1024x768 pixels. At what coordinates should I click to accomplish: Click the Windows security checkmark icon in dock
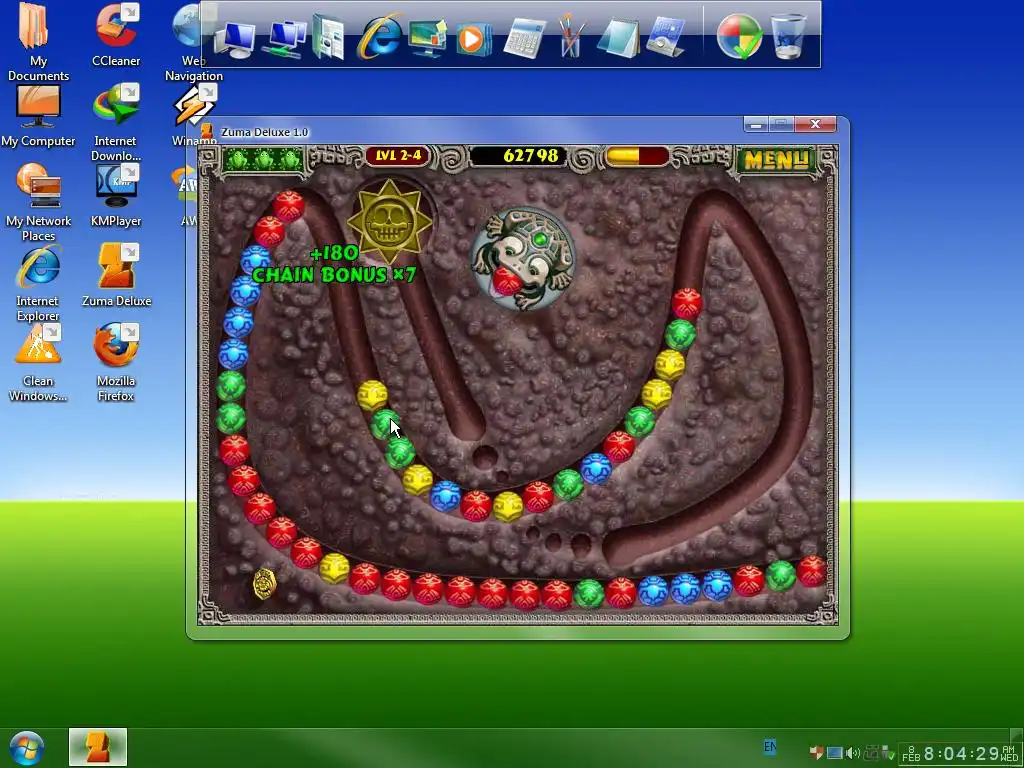coord(739,36)
